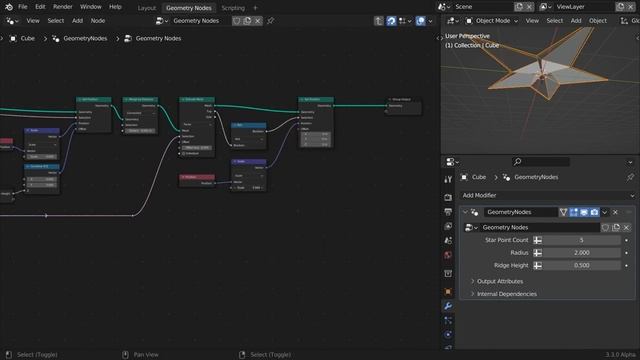Open the Object properties tab
640x360 pixels.
point(448,292)
